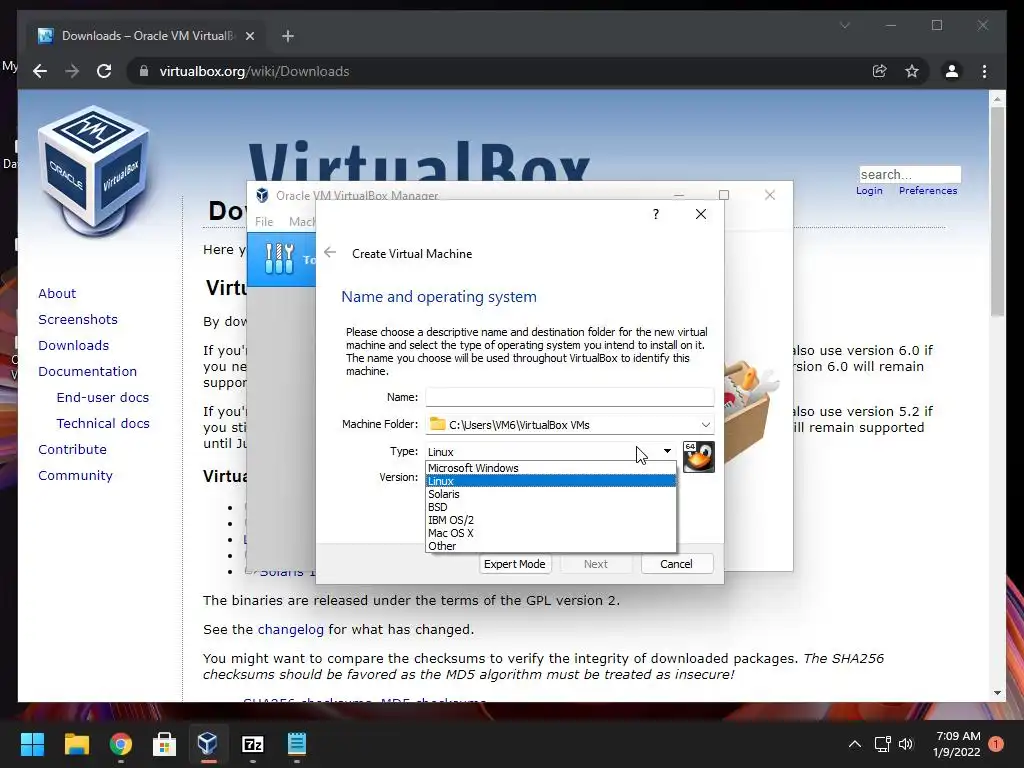The width and height of the screenshot is (1024, 768).
Task: Close the Downloads – Oracle VM VirtualBox tab
Action: (x=249, y=36)
